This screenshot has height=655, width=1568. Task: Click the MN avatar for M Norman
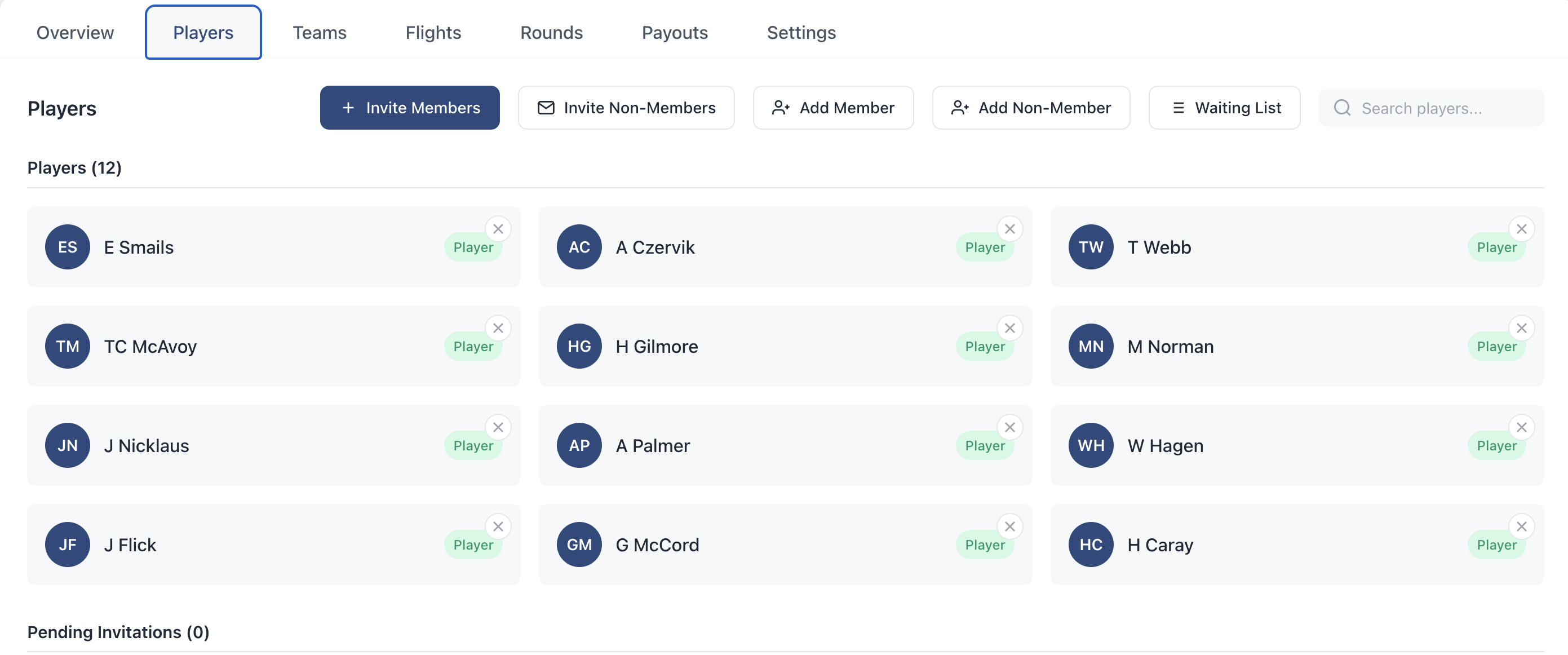click(1091, 346)
